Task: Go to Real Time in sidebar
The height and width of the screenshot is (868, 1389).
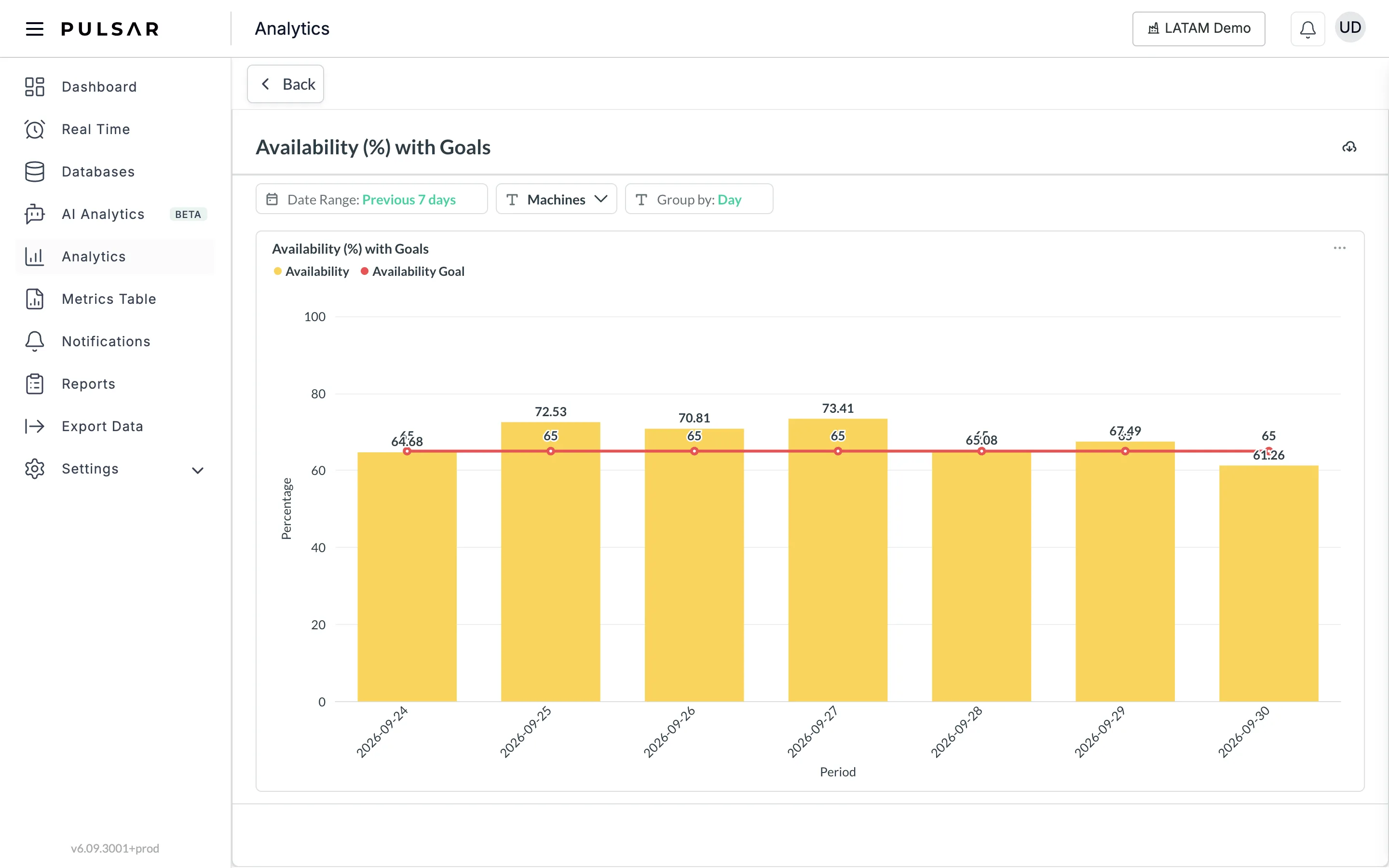Action: pos(115,129)
